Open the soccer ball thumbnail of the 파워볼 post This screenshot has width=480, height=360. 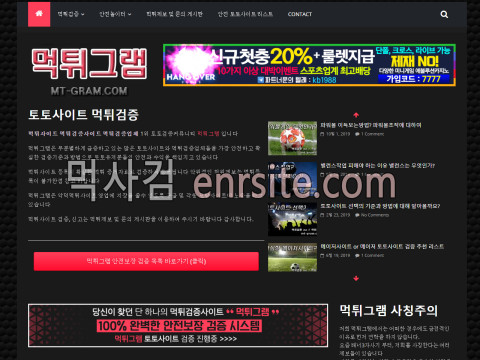(x=292, y=138)
